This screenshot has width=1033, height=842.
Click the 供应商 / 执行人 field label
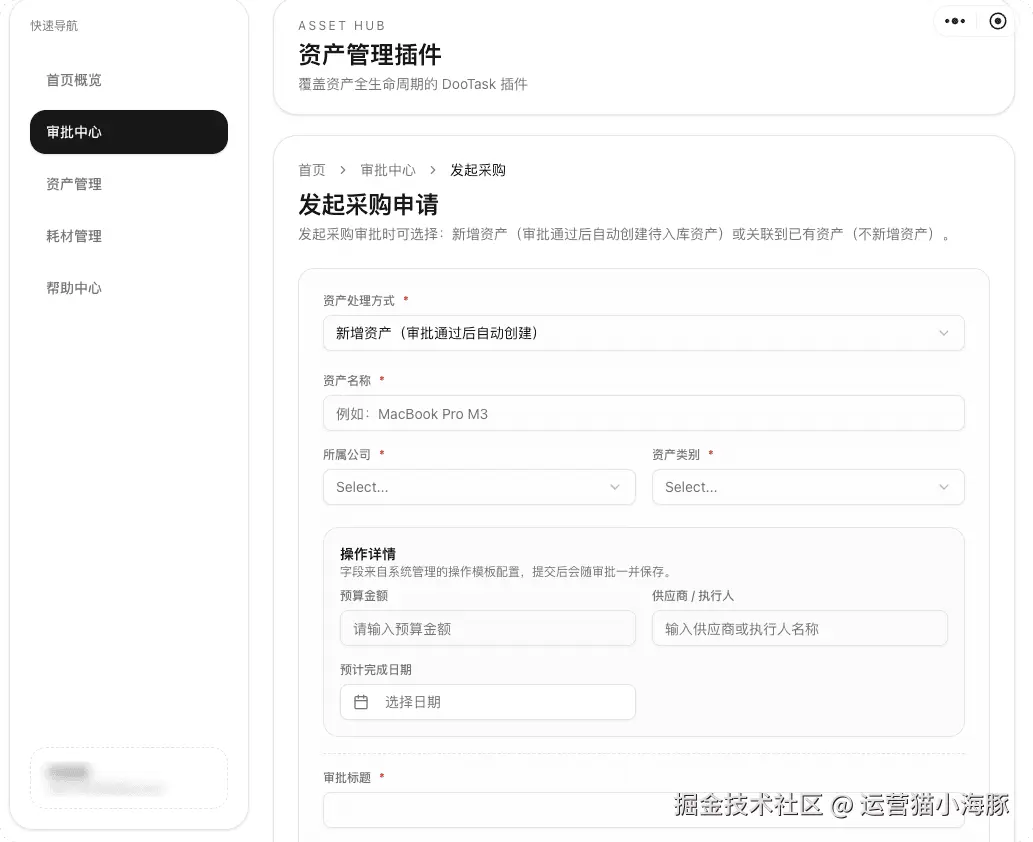pos(692,596)
